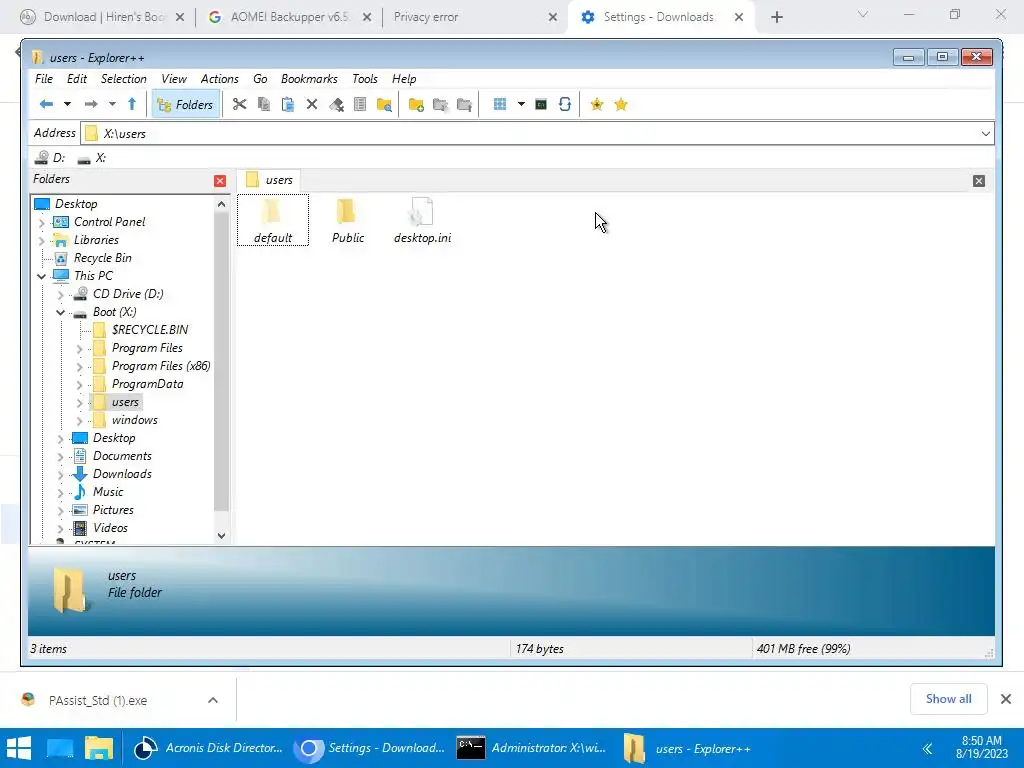
Task: Open the Tools menu
Action: pos(364,79)
